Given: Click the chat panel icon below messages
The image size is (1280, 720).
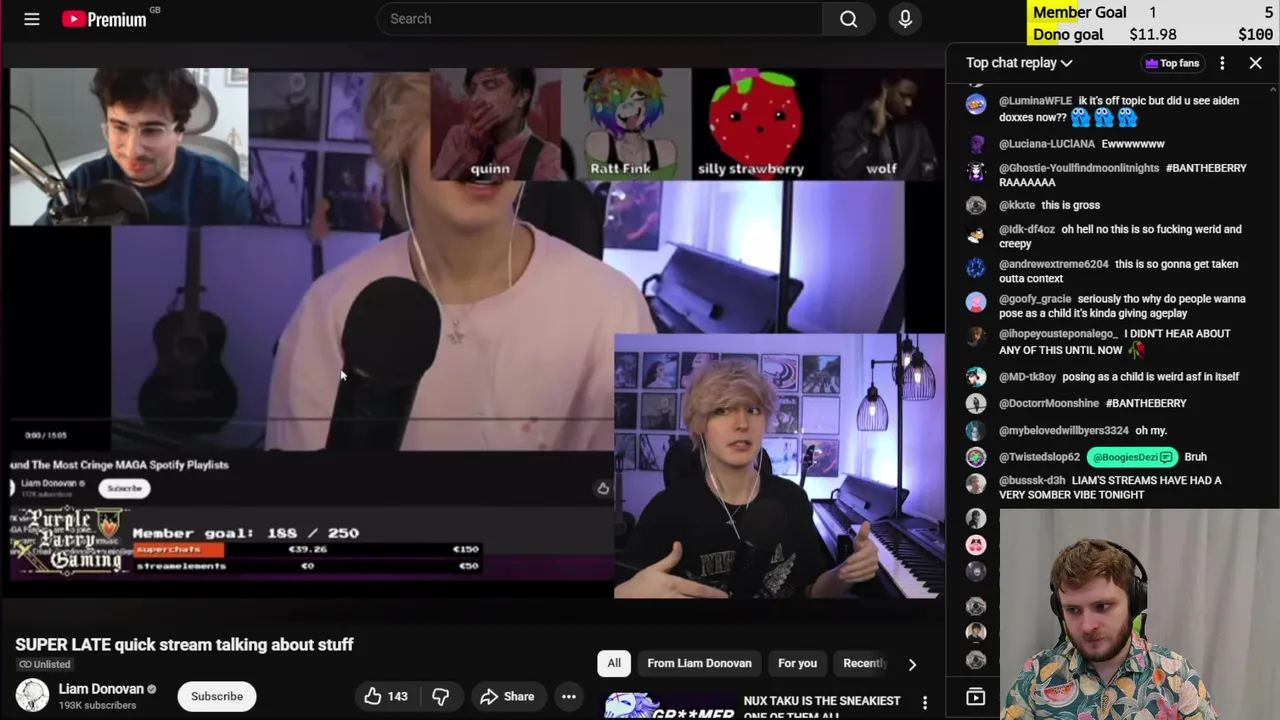Looking at the screenshot, I should 976,697.
